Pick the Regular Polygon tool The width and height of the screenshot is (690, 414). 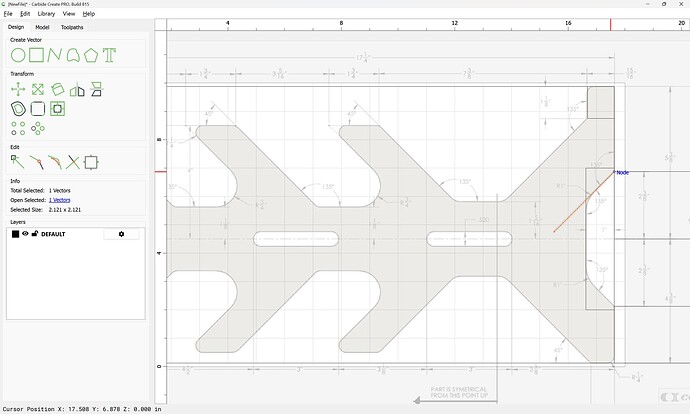(91, 55)
